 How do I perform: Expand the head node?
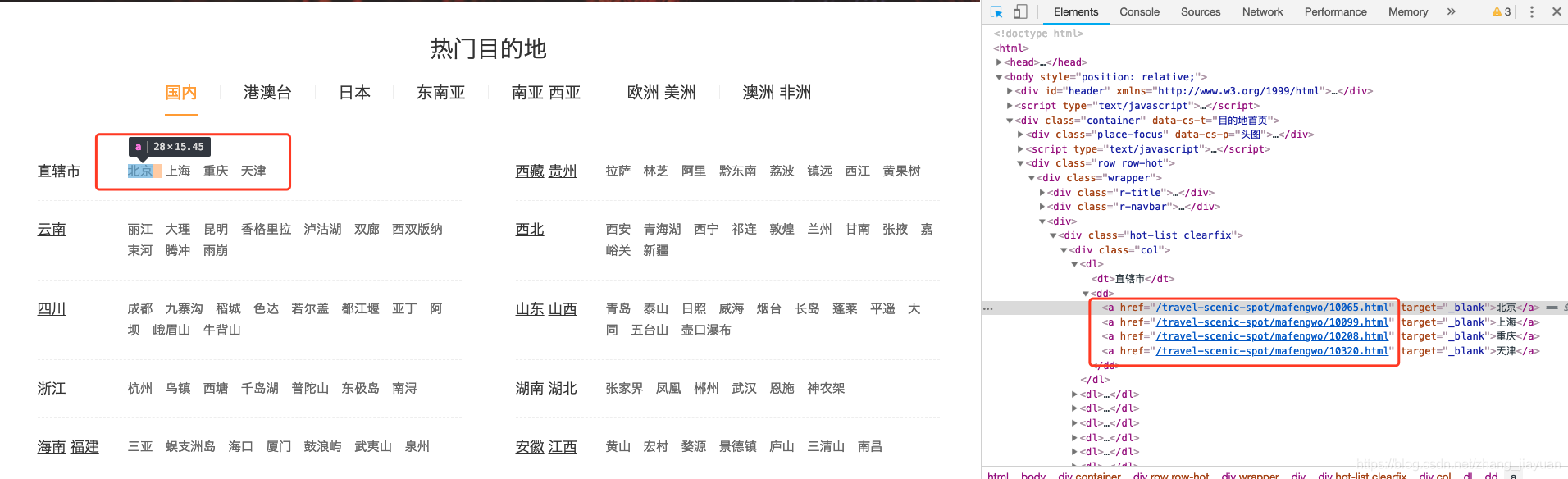coord(999,62)
